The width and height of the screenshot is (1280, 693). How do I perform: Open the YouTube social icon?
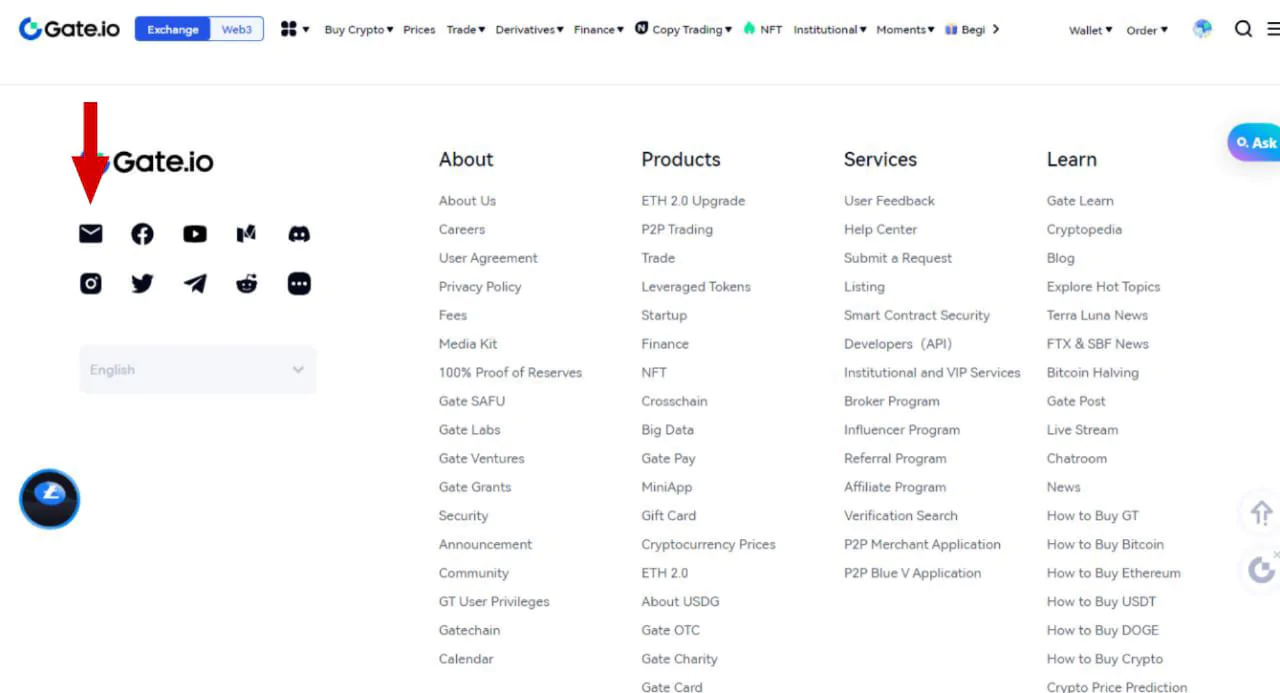click(195, 233)
